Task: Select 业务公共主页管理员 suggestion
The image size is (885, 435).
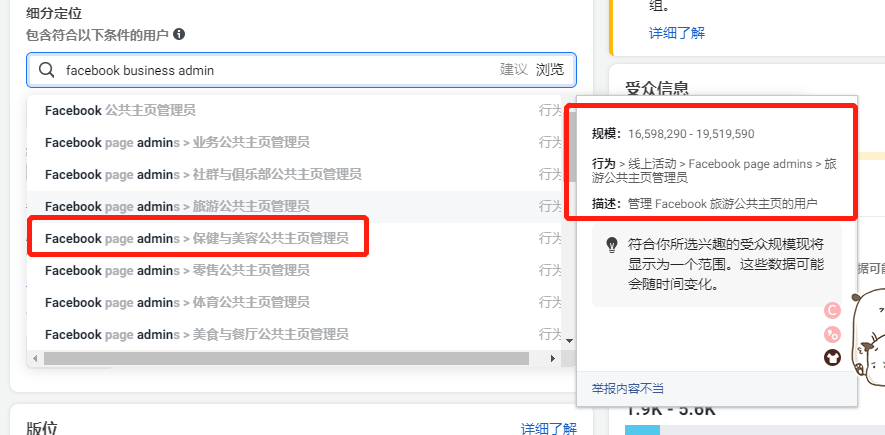Action: [294, 142]
